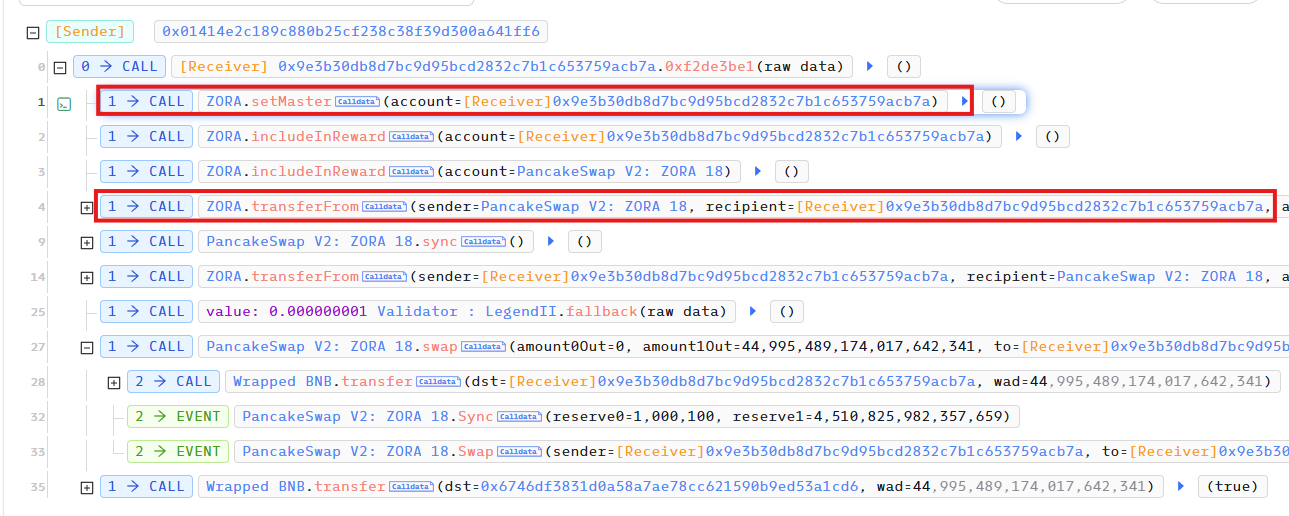Click the '1 → CALL' badge on sync row
Screen dimensions: 1289x516
(x=146, y=241)
